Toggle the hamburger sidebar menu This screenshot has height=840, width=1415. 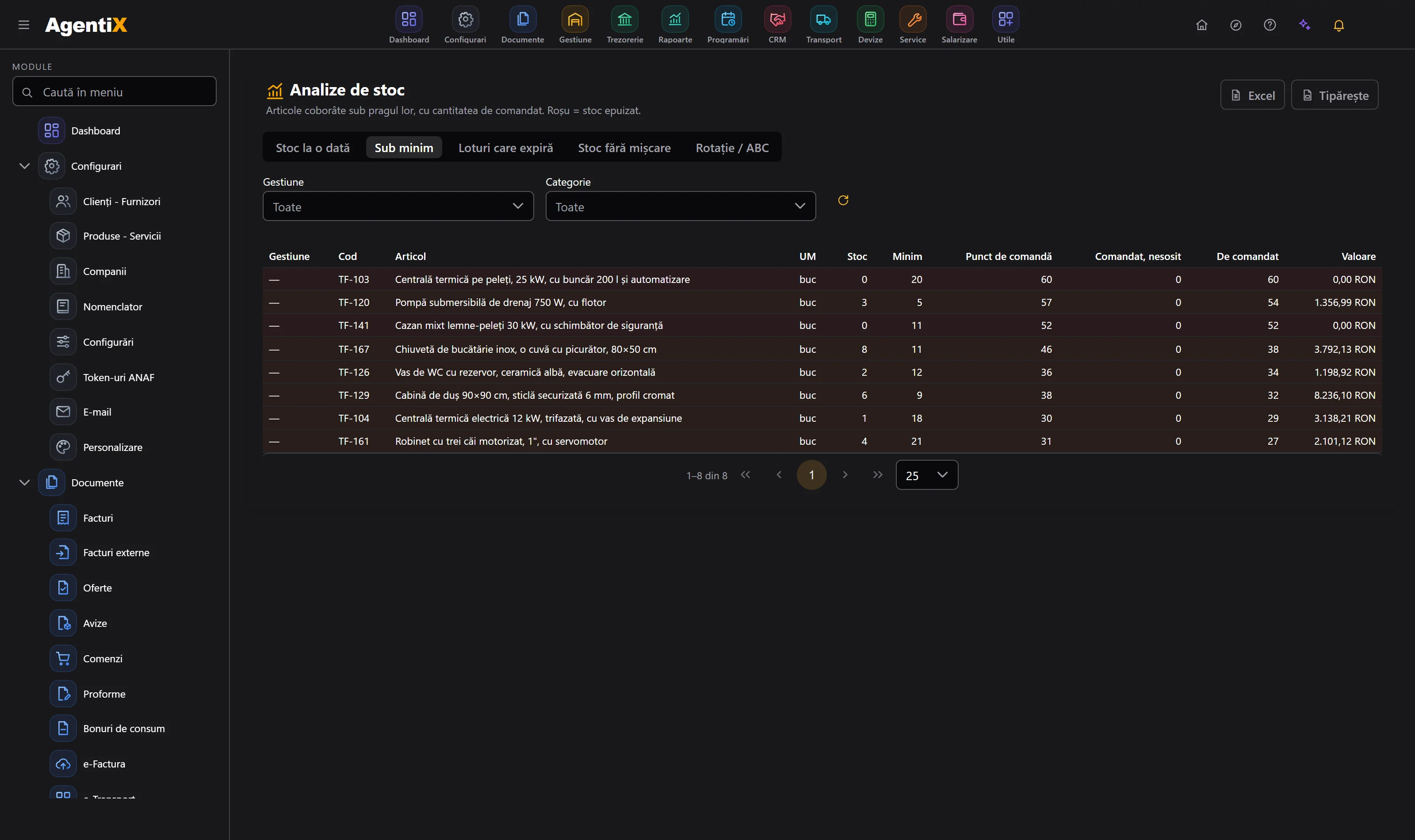pos(24,25)
